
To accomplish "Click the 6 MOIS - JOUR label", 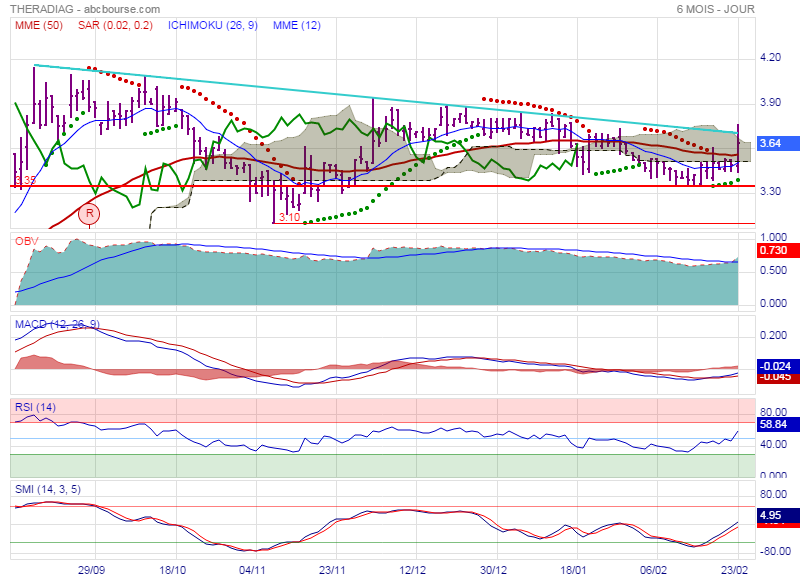I will pos(715,9).
